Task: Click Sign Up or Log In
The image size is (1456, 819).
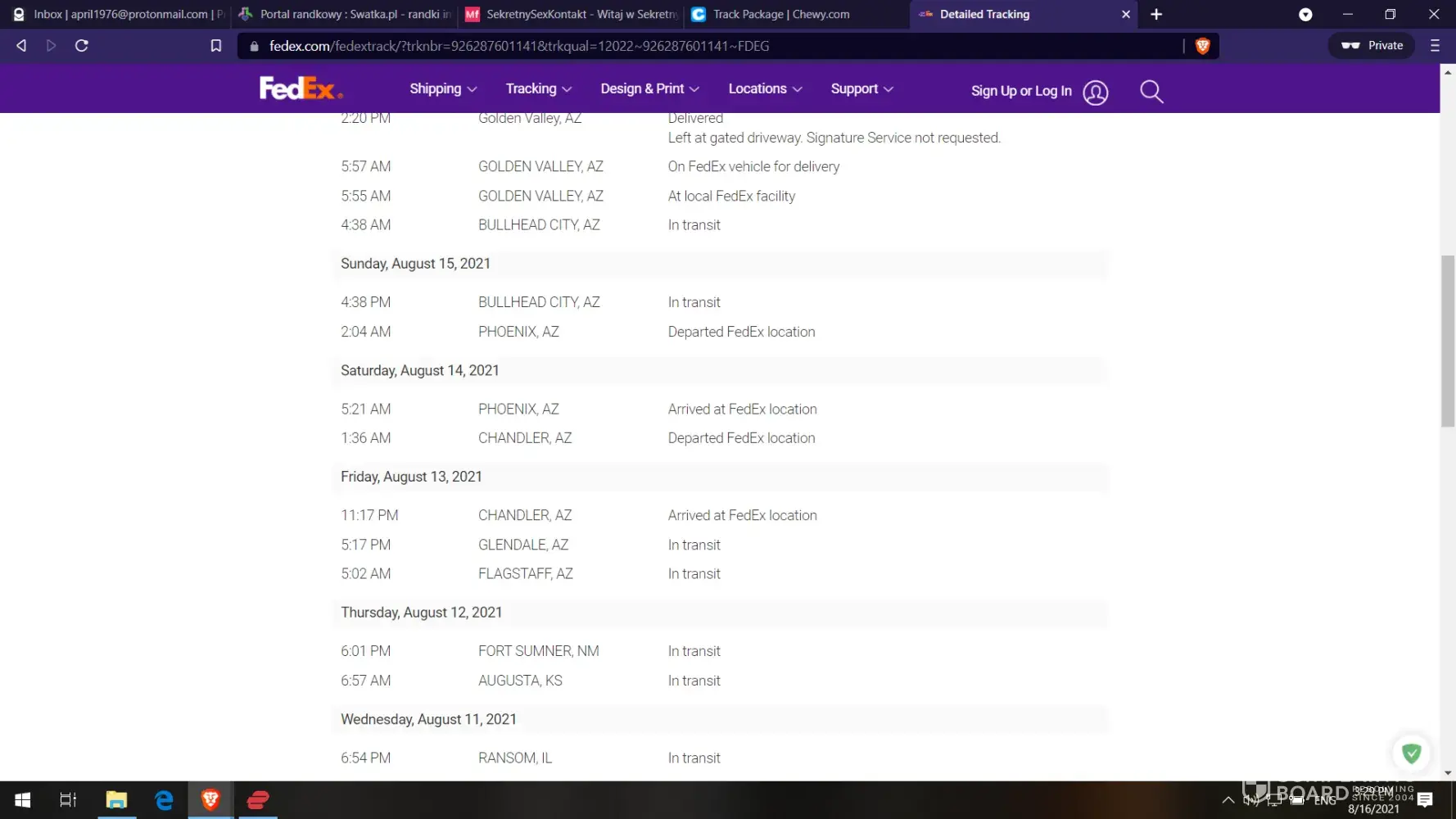Action: 1020,91
